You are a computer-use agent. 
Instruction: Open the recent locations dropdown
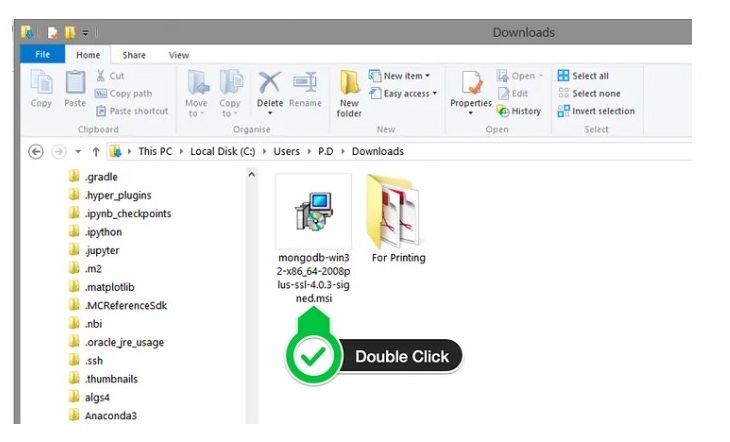tap(78, 151)
